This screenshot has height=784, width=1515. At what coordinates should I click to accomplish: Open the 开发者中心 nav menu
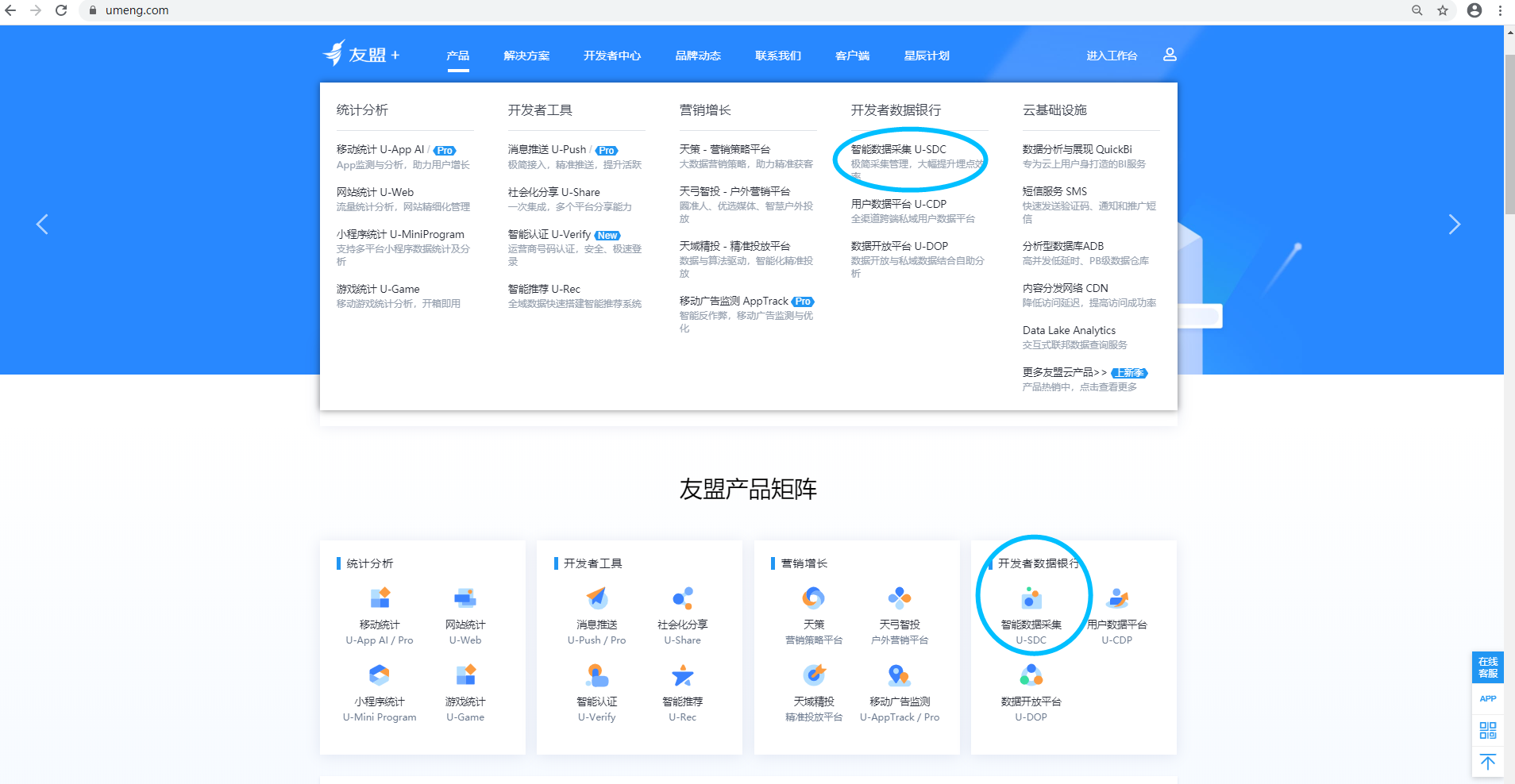[612, 56]
